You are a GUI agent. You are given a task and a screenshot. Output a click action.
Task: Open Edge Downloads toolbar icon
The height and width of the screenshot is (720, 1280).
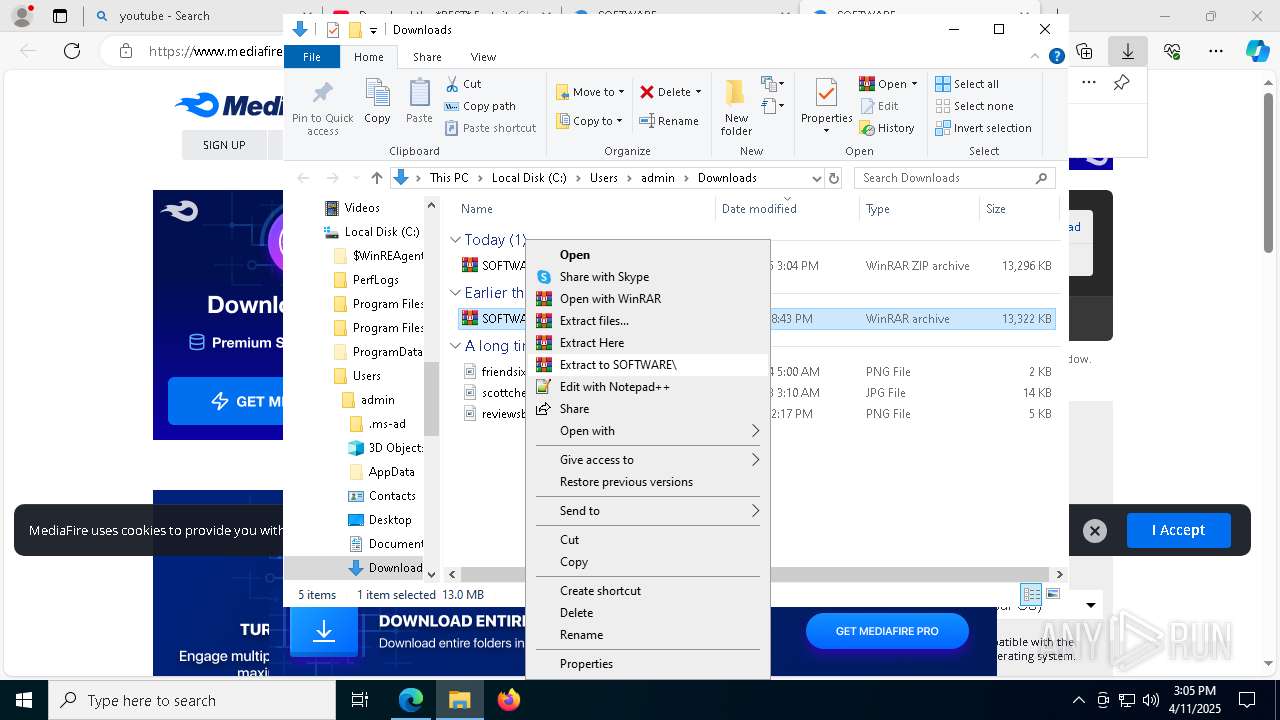coord(1127,51)
